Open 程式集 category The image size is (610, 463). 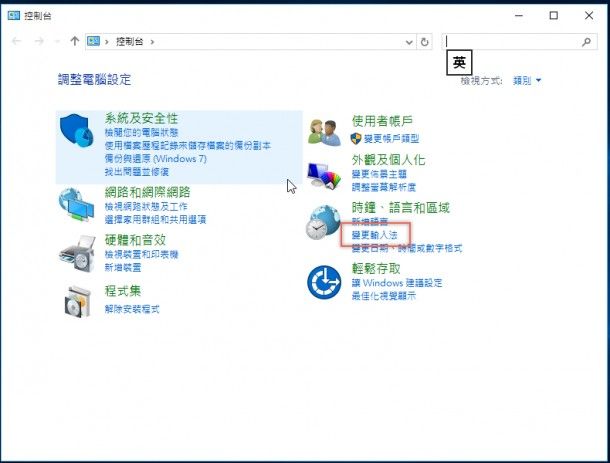(123, 291)
